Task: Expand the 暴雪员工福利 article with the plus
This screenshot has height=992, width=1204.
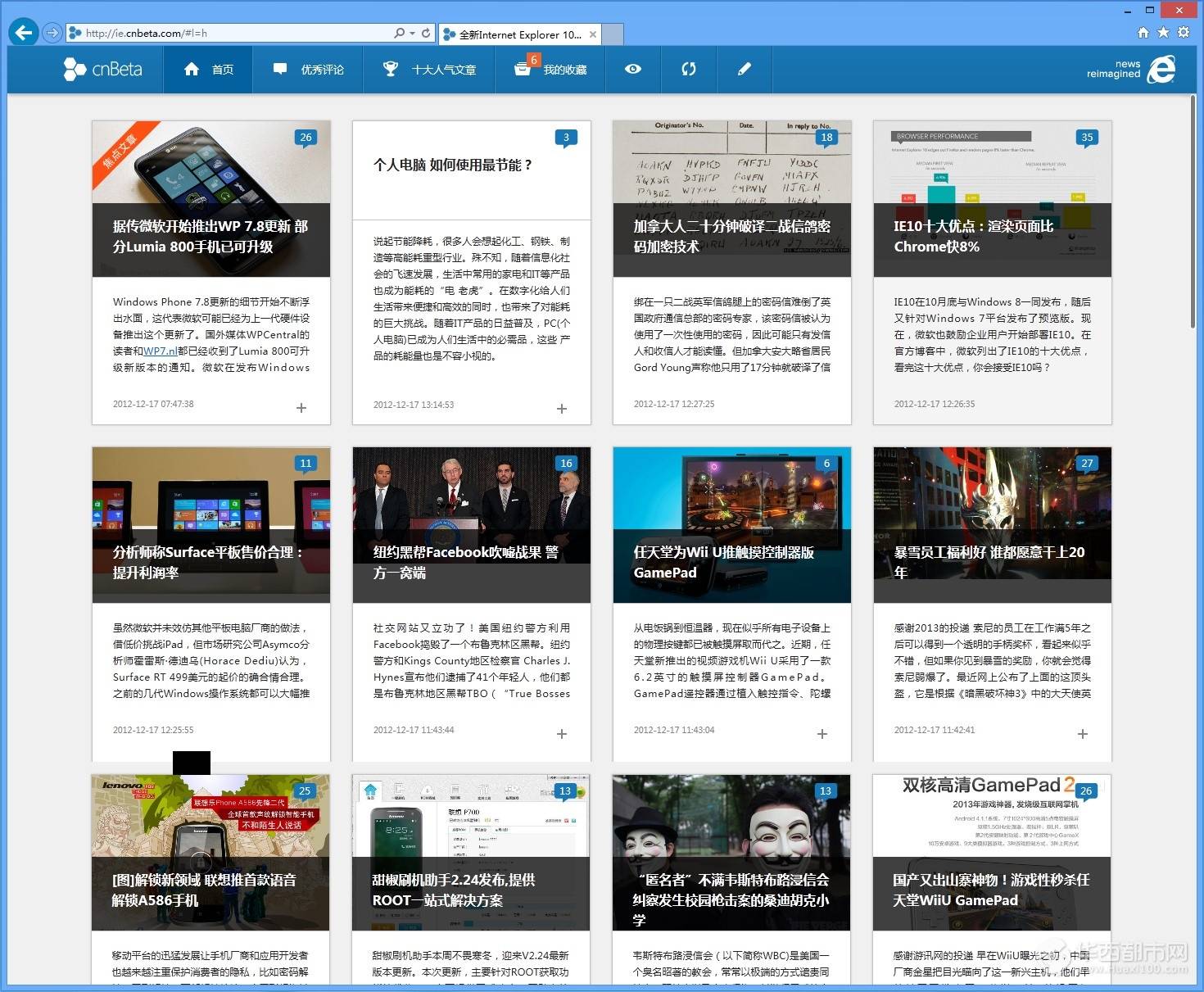Action: (1083, 734)
